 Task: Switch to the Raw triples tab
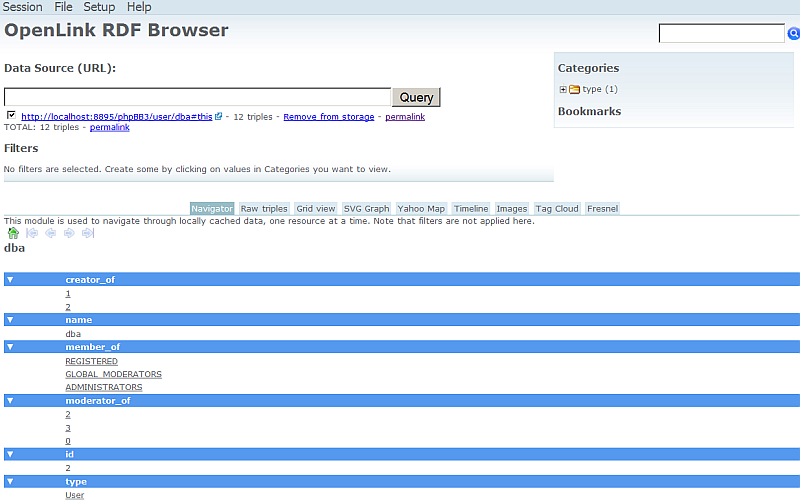[x=264, y=209]
